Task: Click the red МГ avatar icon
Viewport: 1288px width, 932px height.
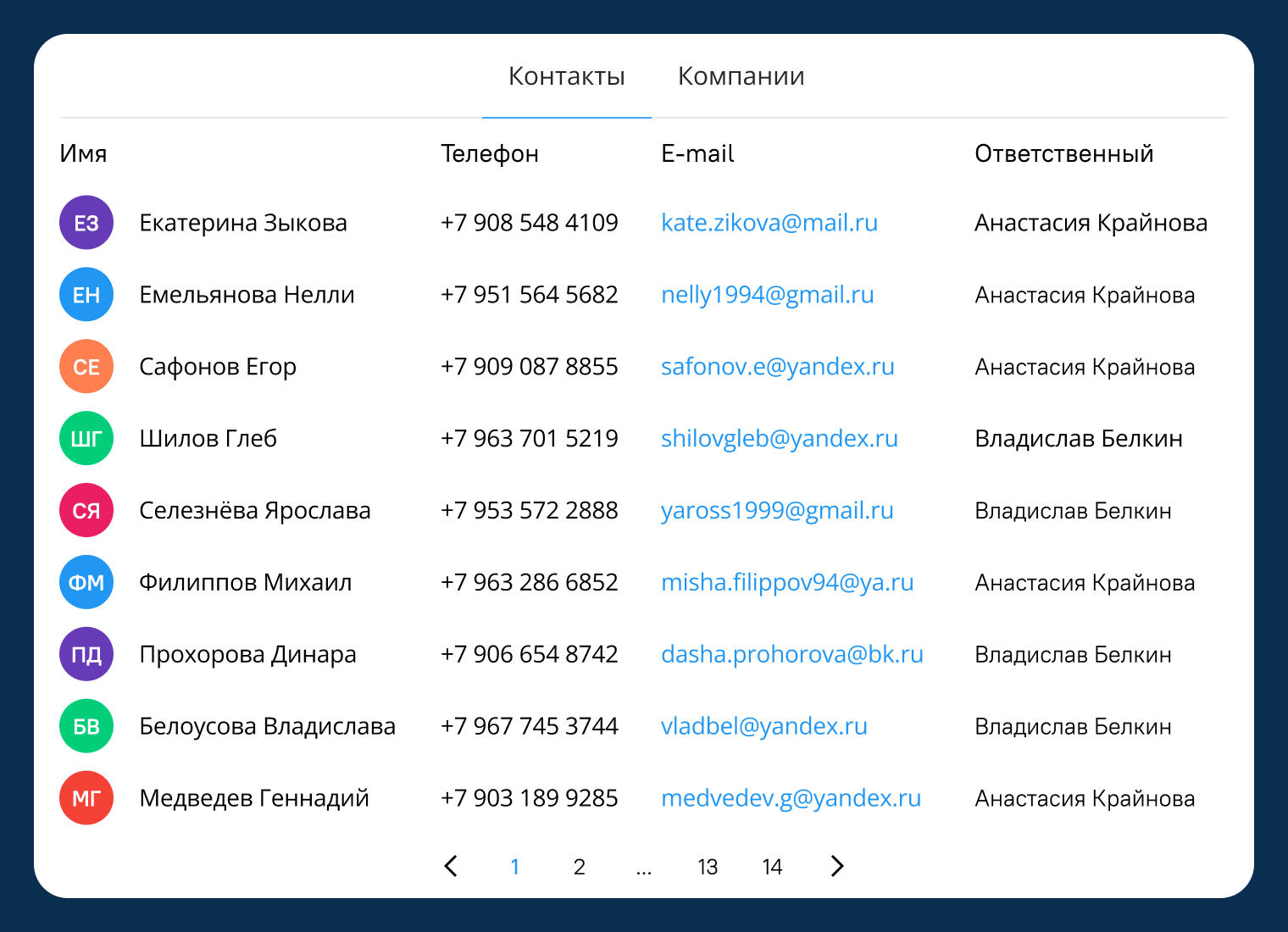Action: pyautogui.click(x=86, y=798)
